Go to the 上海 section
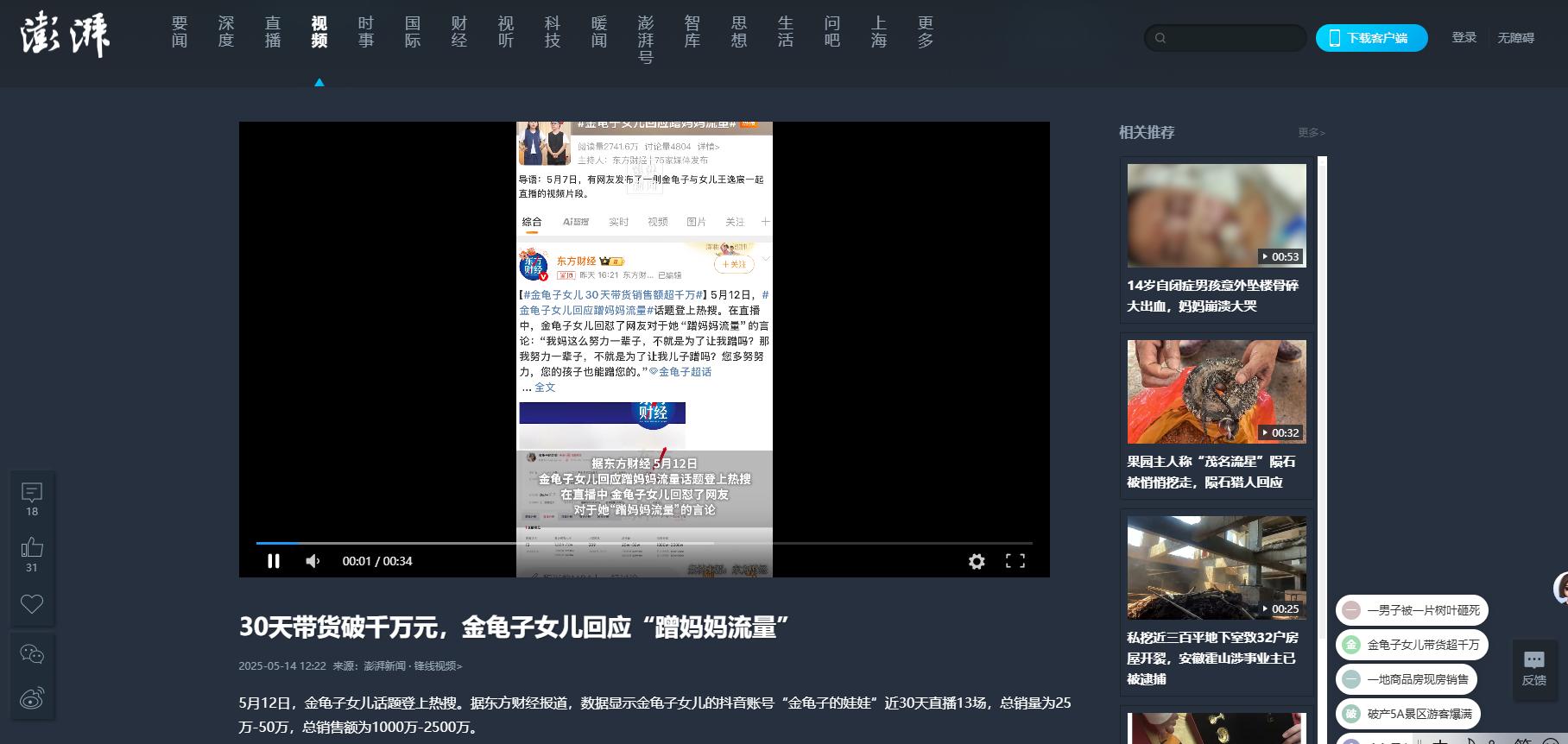Viewport: 1568px width, 744px height. click(879, 32)
